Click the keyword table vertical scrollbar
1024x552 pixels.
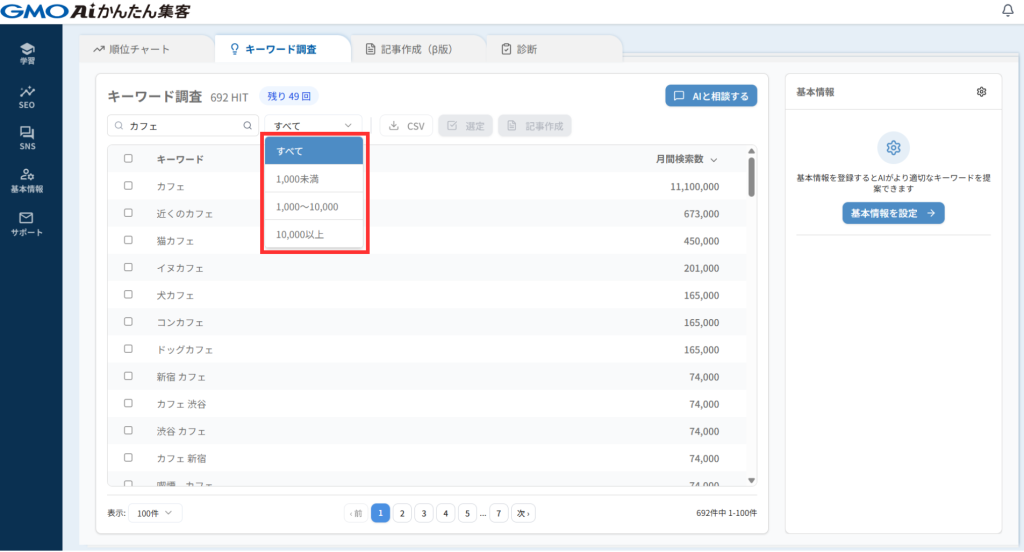point(751,177)
